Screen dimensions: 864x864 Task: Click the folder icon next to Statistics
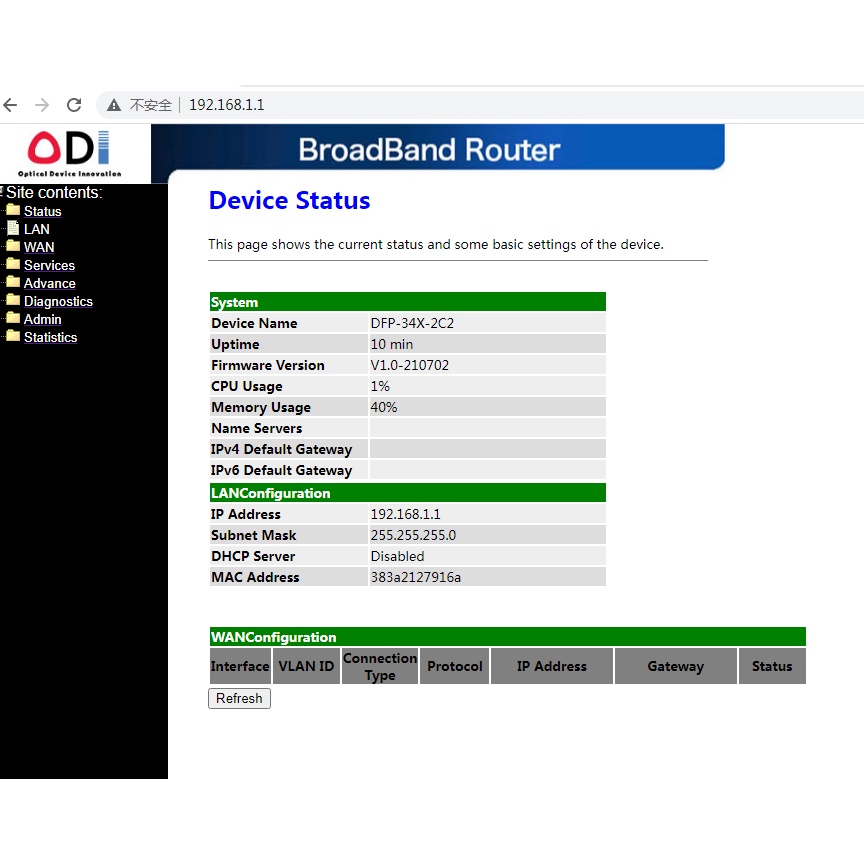13,336
